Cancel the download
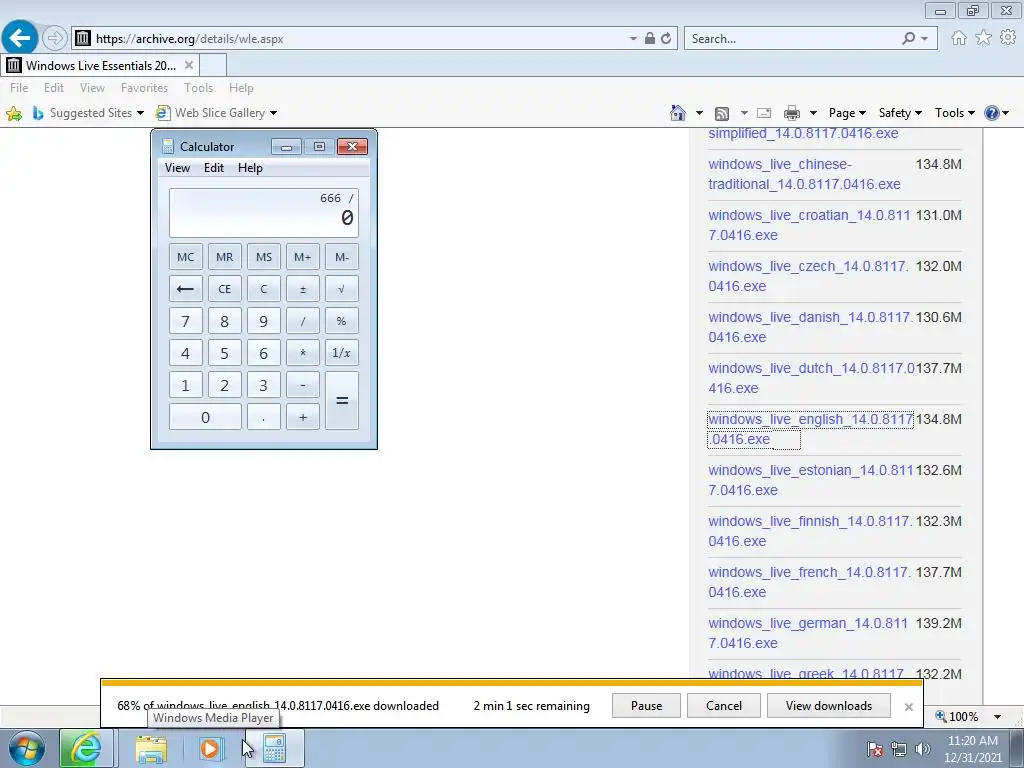The height and width of the screenshot is (768, 1024). 724,706
